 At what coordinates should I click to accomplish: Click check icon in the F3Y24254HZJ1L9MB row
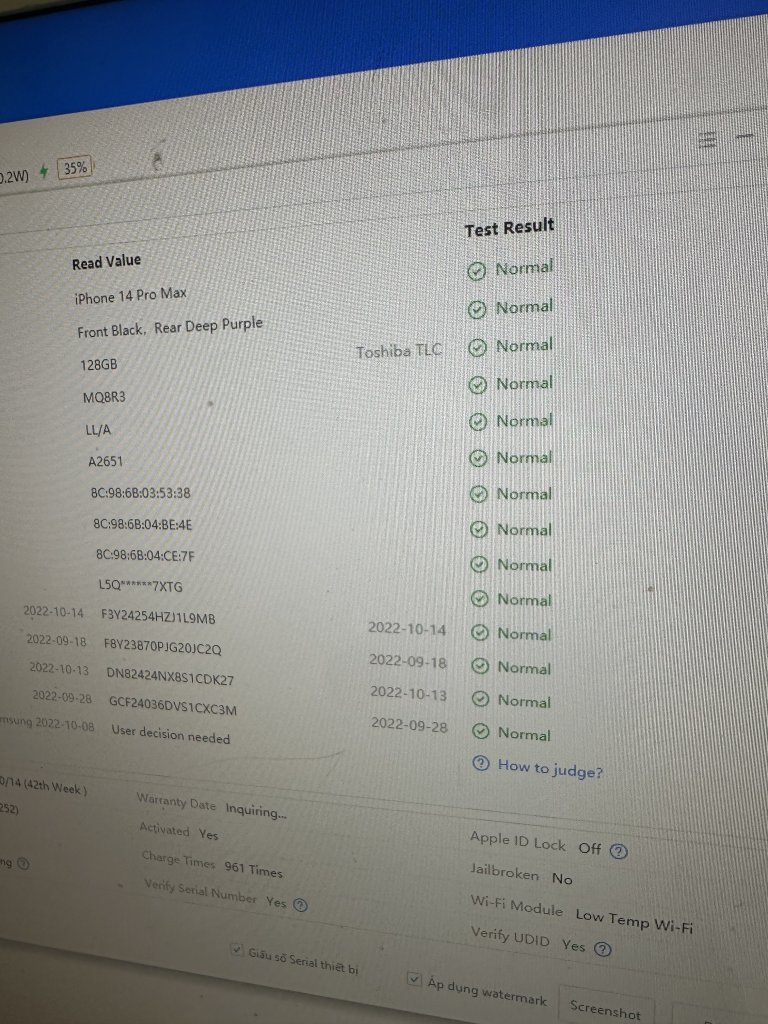click(480, 633)
